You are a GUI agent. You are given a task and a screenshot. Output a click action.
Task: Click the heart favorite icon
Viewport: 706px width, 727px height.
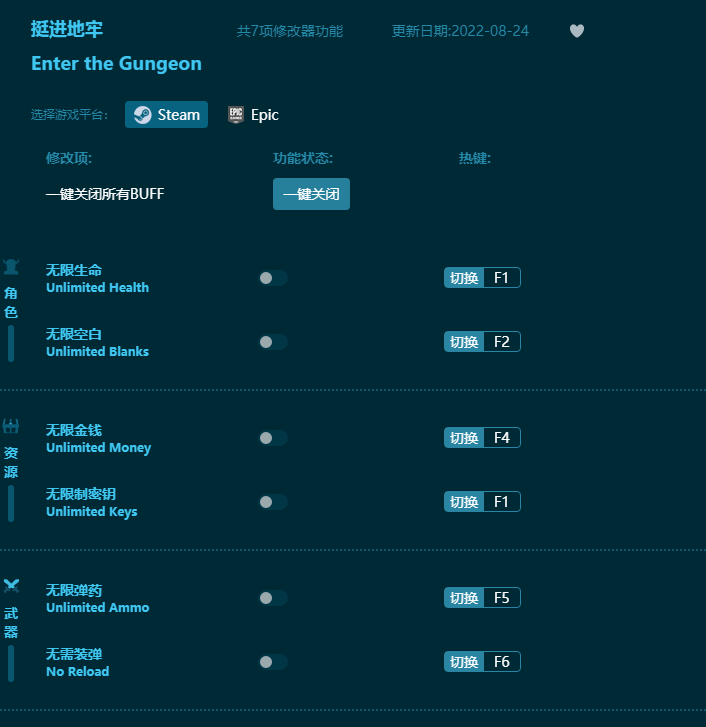click(x=577, y=31)
